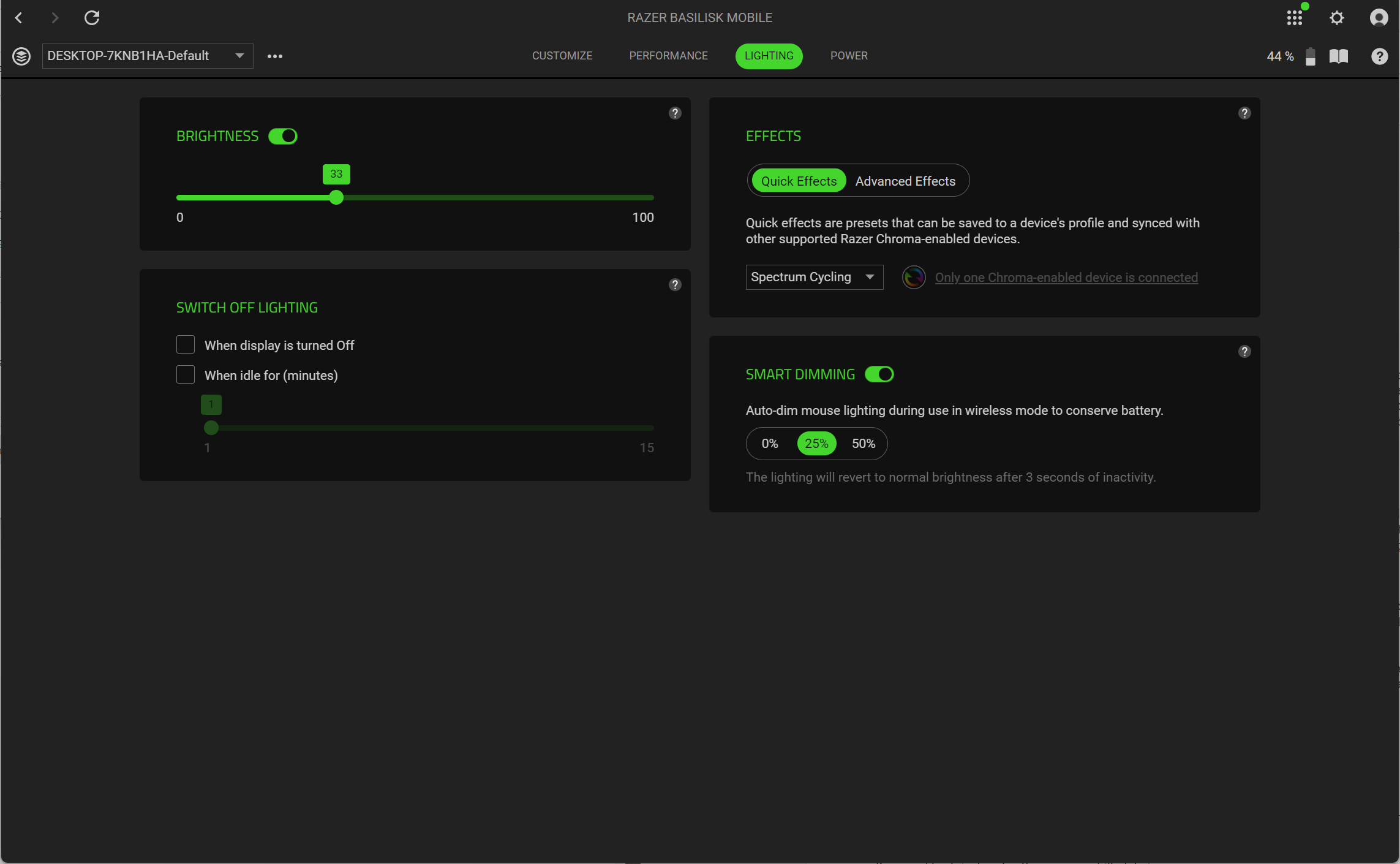Screen dimensions: 1400x864
Task: Show help for Smart Dimming panel
Action: (x=1244, y=351)
